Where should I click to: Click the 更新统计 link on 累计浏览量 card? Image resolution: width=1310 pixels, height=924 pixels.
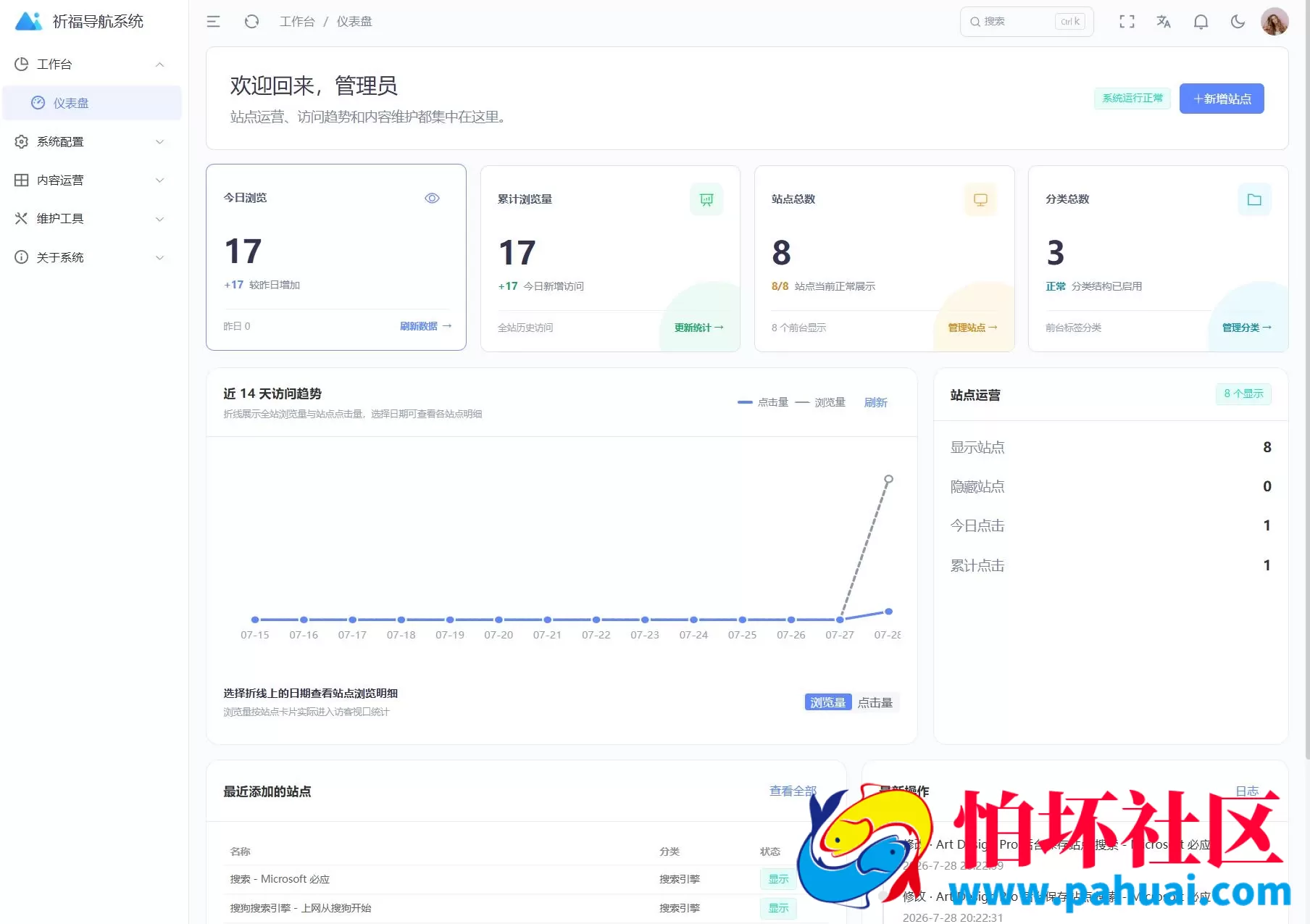point(699,328)
